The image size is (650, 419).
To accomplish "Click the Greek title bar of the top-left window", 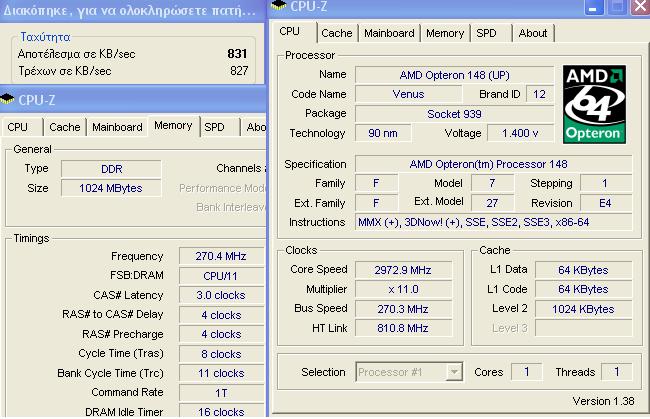I will click(x=133, y=11).
